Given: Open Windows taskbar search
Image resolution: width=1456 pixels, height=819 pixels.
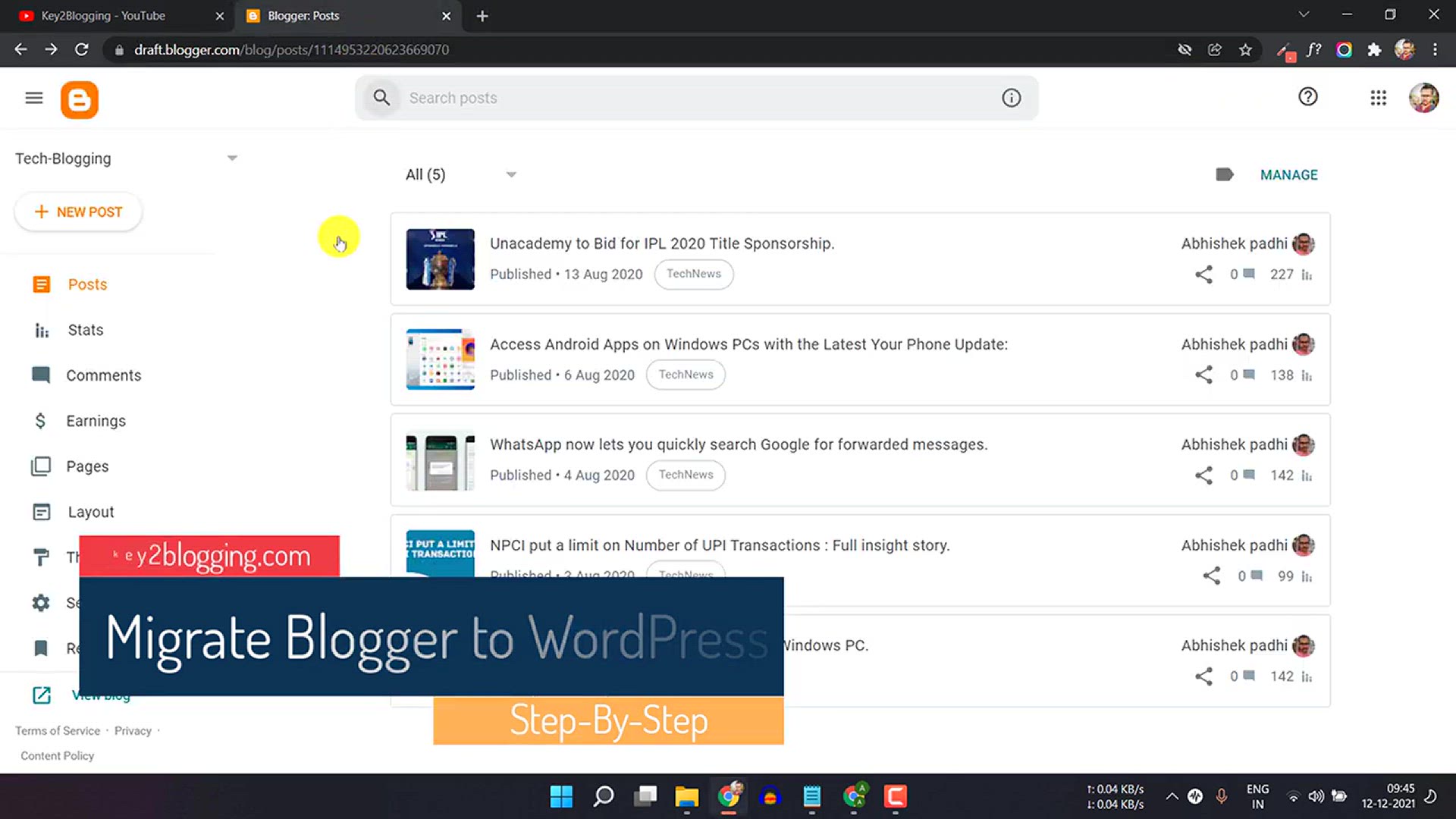Looking at the screenshot, I should click(x=604, y=796).
